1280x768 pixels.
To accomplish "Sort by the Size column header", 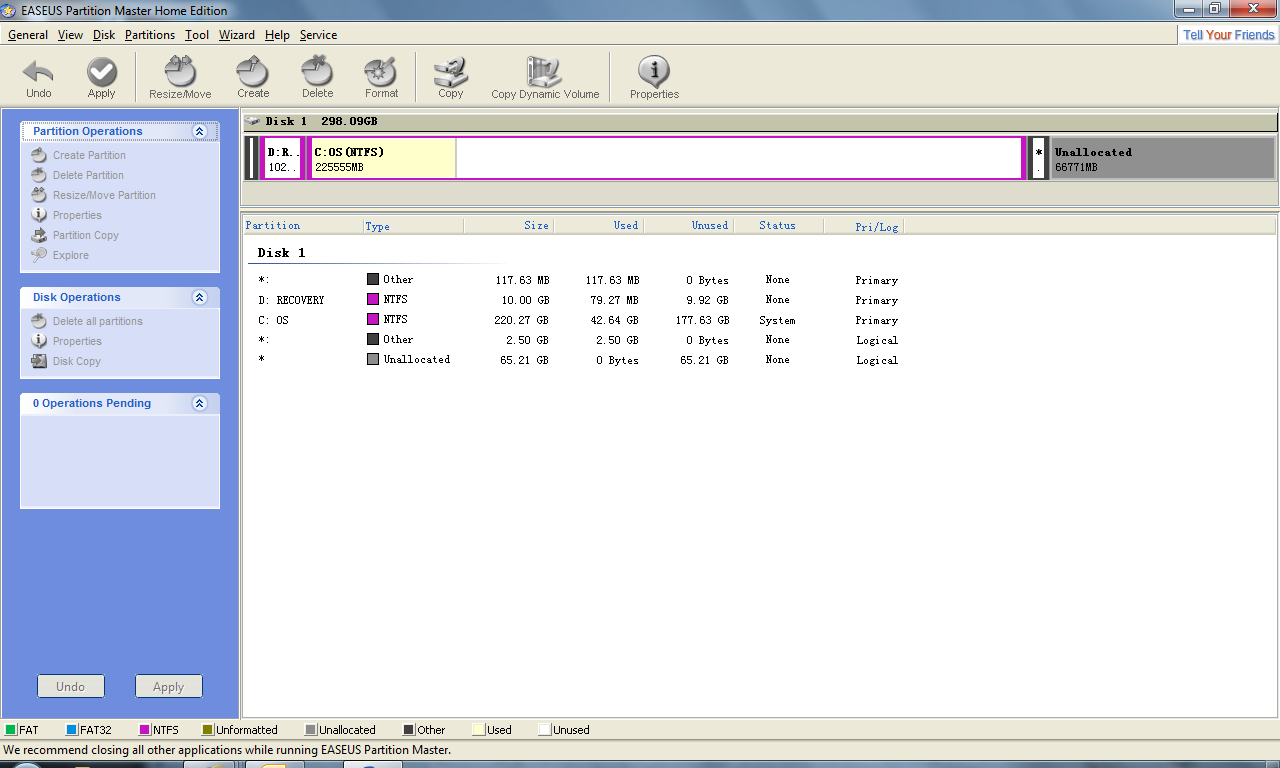I will [508, 226].
